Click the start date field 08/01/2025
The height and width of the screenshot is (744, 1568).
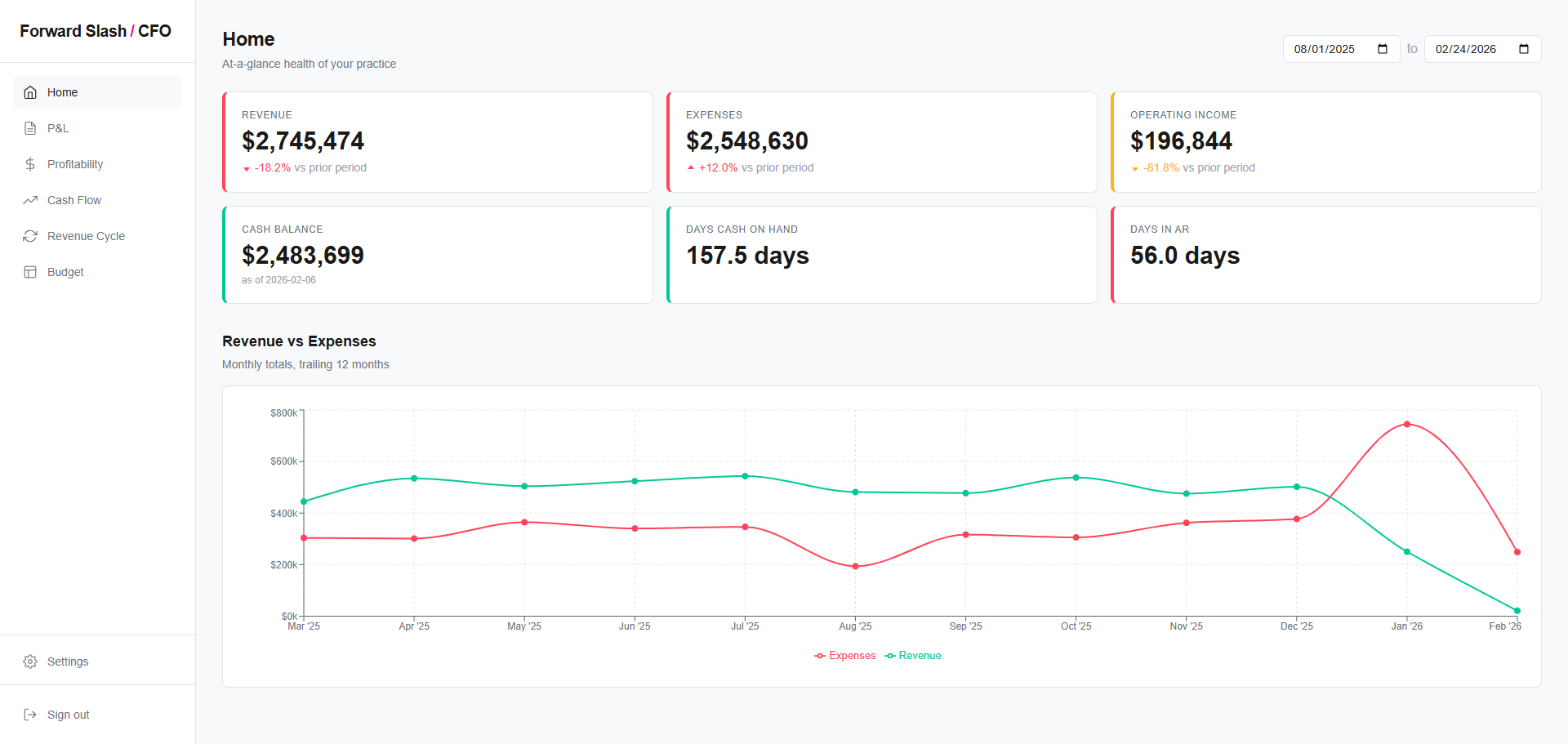click(1341, 49)
